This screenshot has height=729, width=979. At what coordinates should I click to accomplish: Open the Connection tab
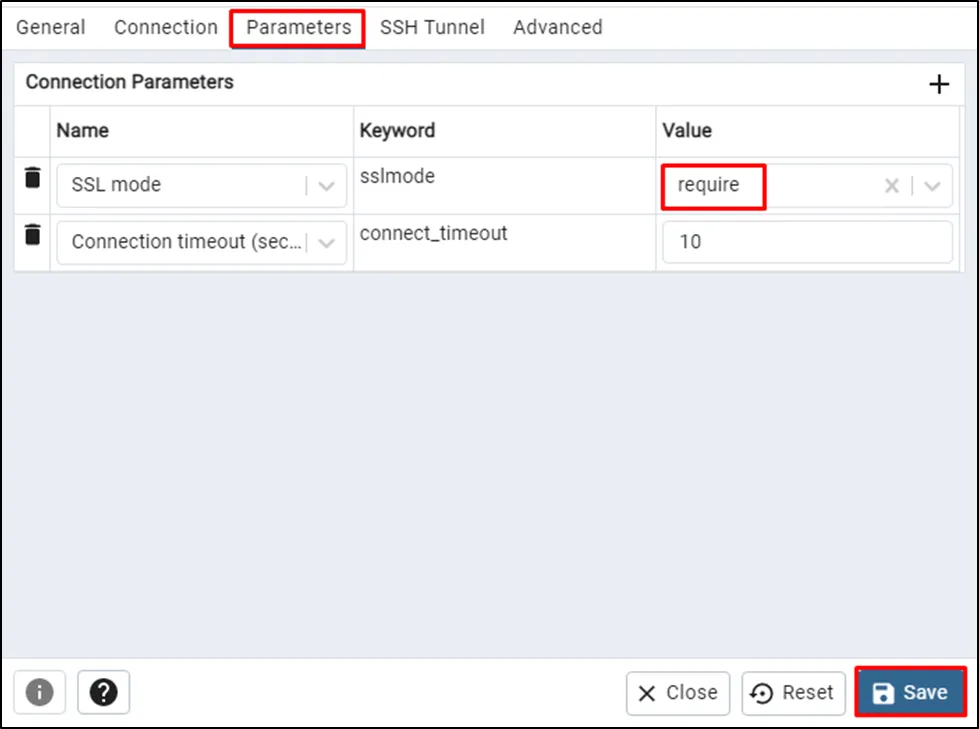click(x=166, y=28)
